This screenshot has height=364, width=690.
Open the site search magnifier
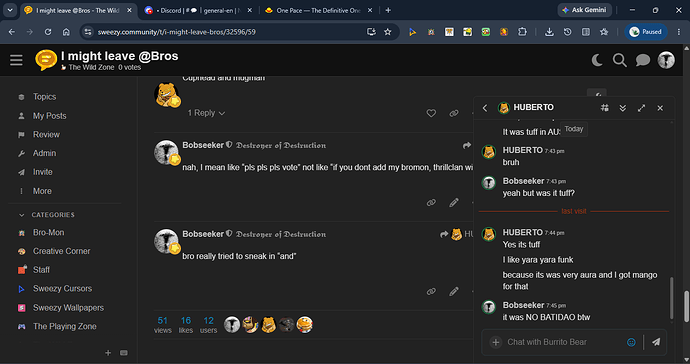[620, 60]
